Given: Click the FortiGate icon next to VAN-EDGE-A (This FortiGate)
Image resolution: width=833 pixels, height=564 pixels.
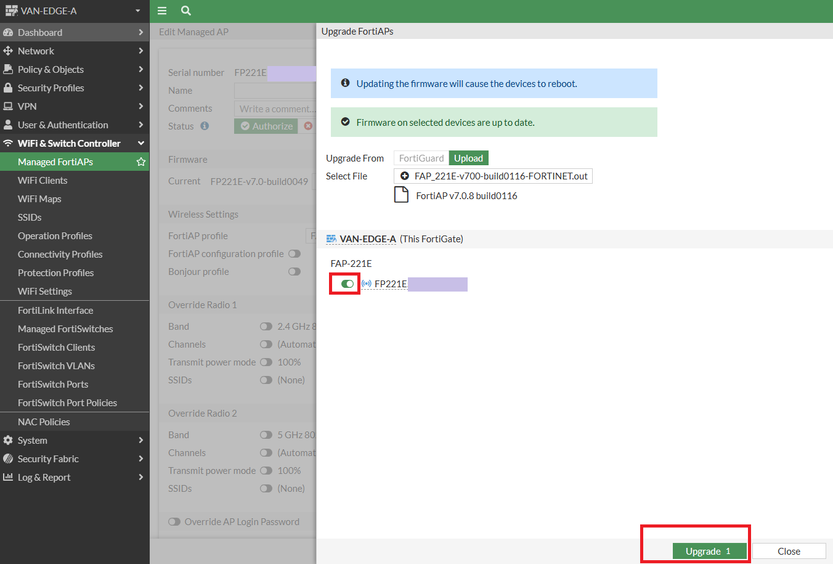Looking at the screenshot, I should click(331, 239).
